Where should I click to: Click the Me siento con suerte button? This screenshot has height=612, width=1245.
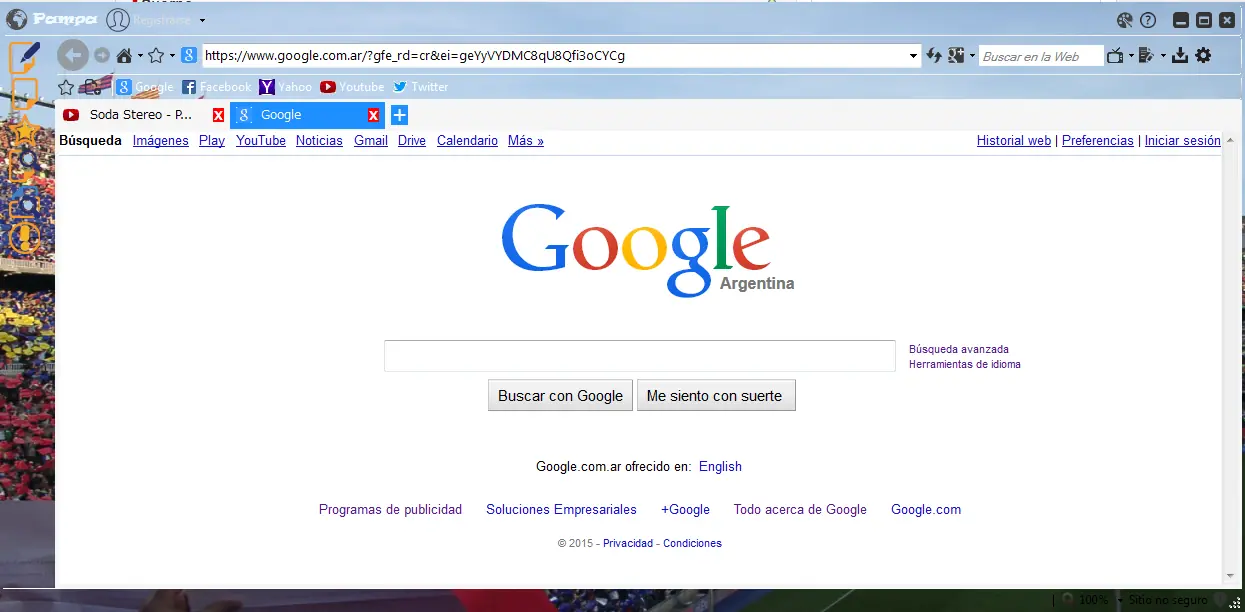click(x=716, y=395)
